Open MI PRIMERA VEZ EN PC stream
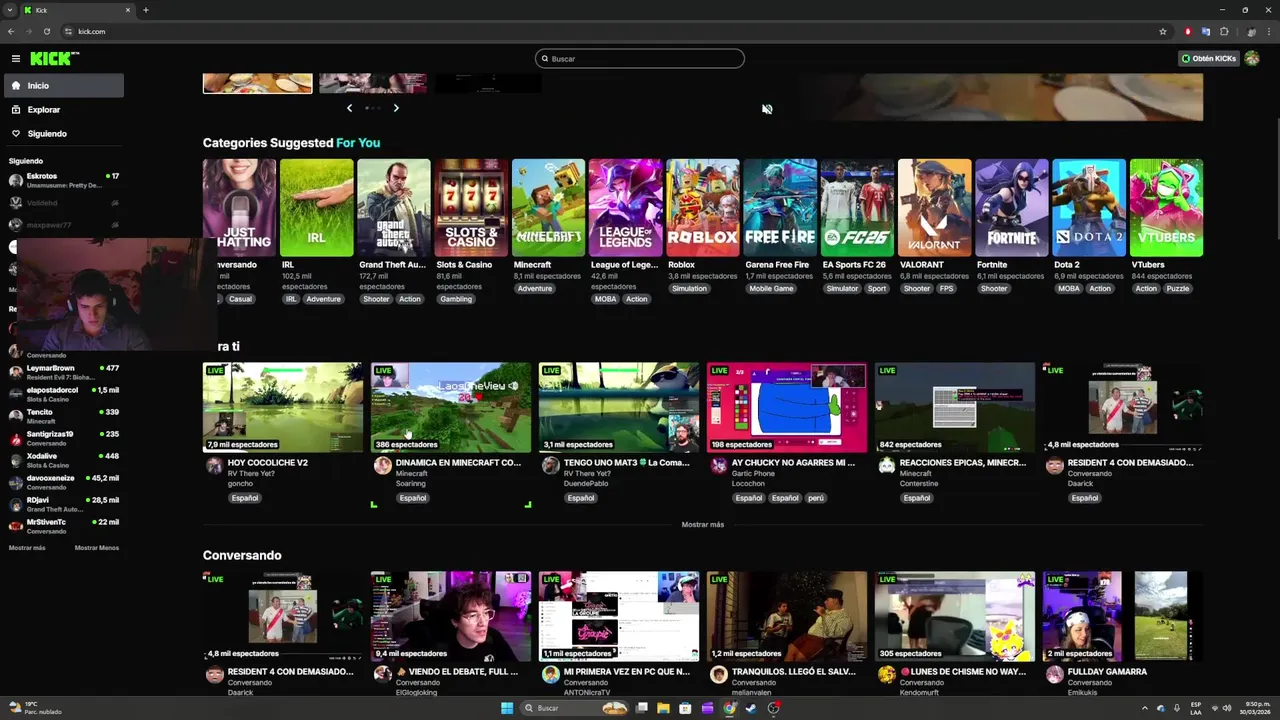Viewport: 1280px width, 720px height. point(619,616)
